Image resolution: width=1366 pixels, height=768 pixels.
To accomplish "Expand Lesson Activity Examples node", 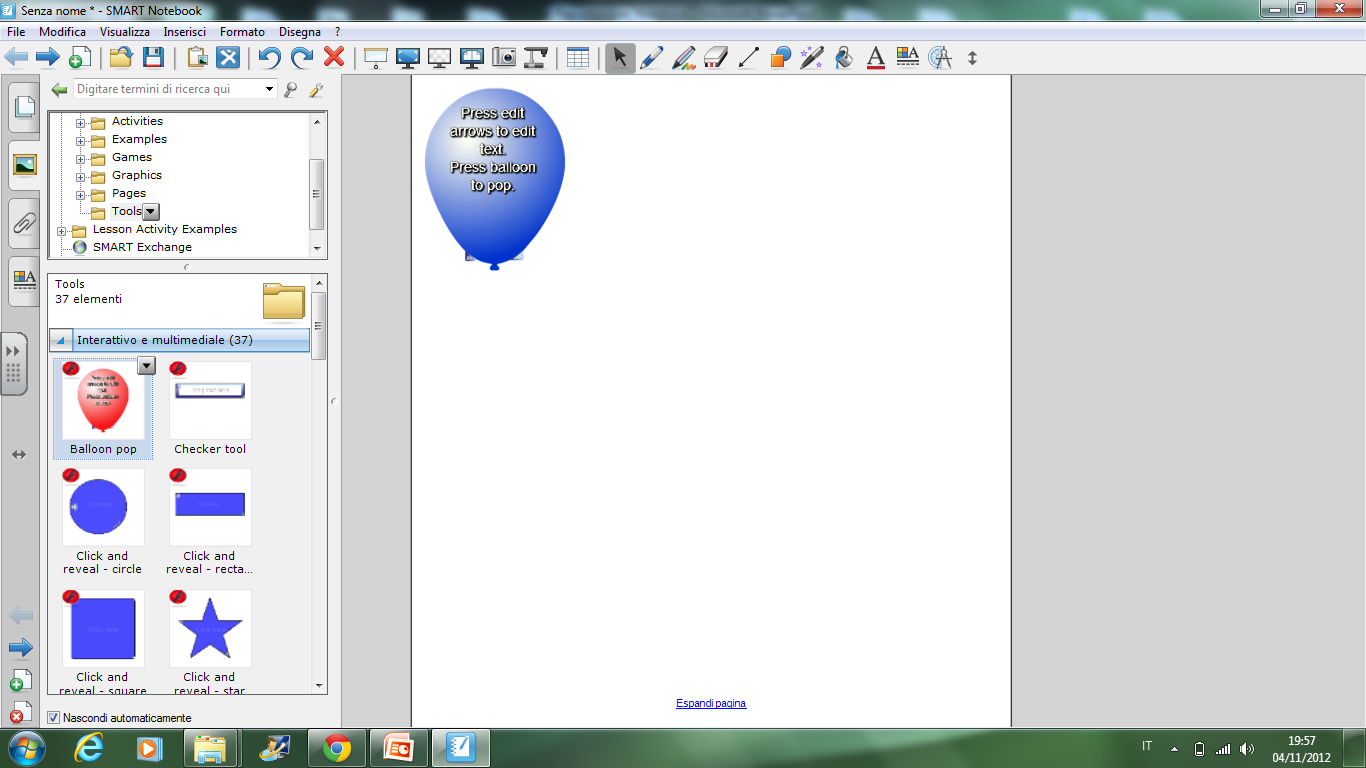I will (63, 231).
